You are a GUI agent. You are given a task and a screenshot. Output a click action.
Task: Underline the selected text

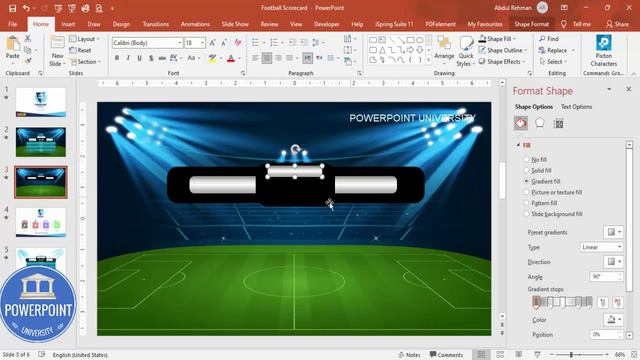coord(140,58)
